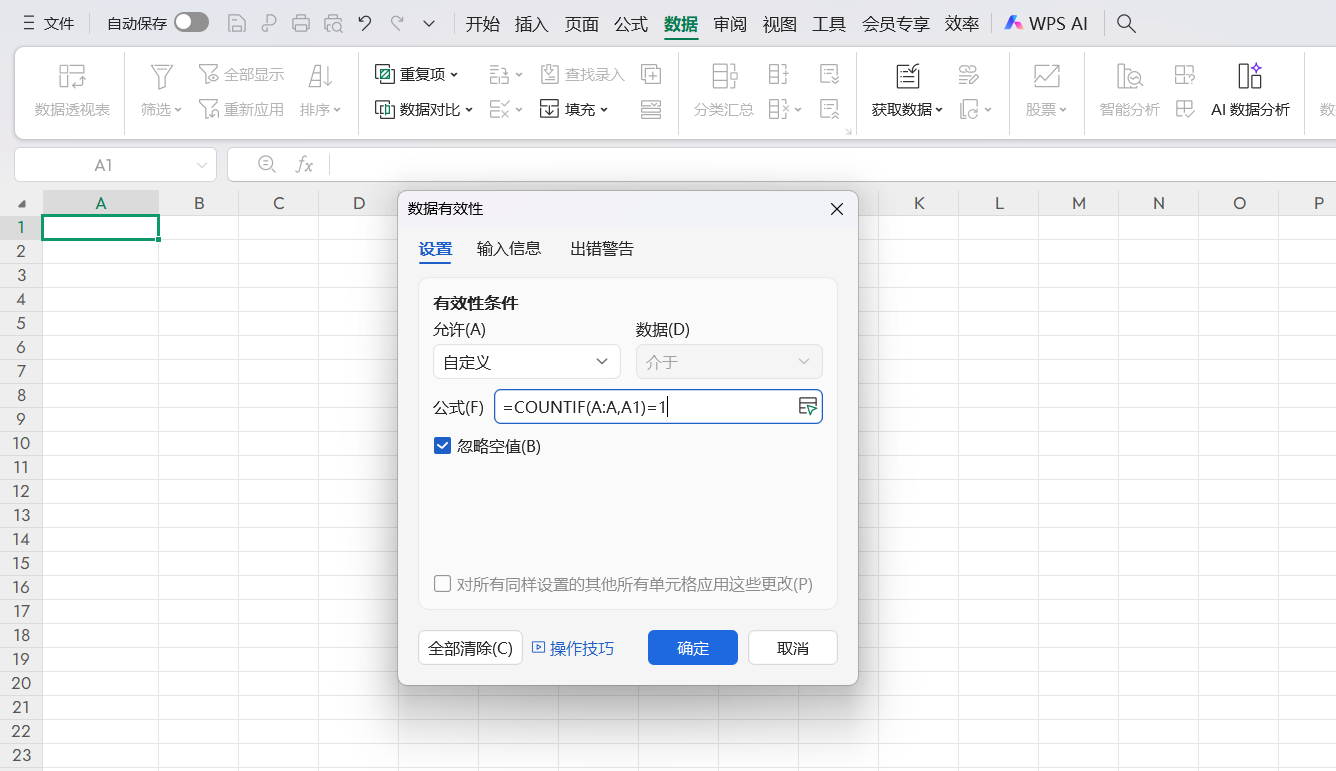Image resolution: width=1336 pixels, height=771 pixels.
Task: Open the 操作技巧 link
Action: (x=573, y=648)
